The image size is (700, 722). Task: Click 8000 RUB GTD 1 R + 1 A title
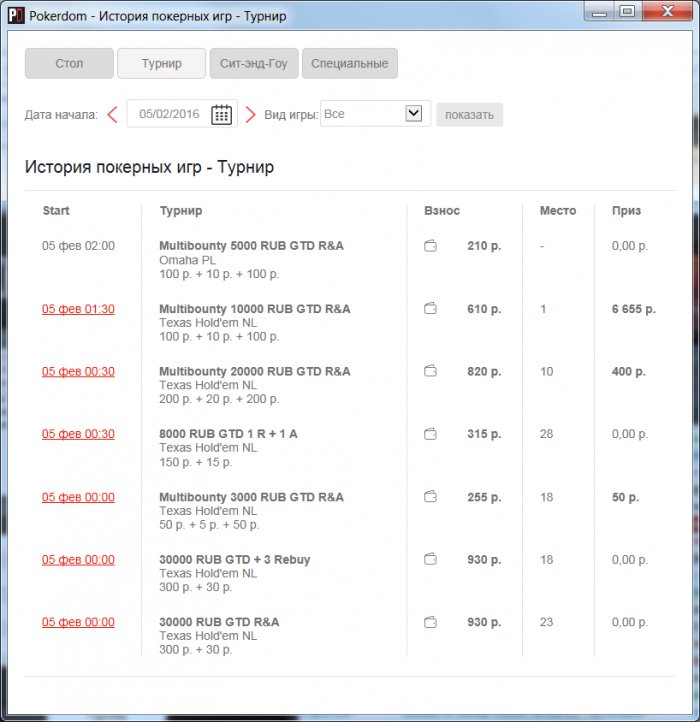(x=228, y=434)
